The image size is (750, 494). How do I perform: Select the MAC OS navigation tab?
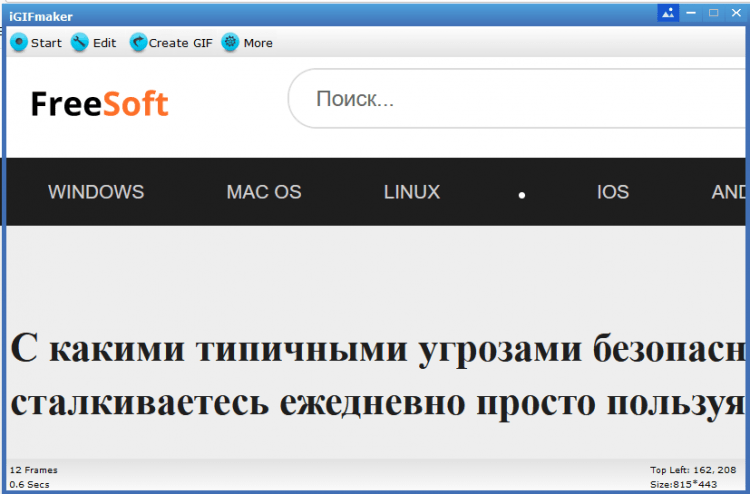point(263,192)
